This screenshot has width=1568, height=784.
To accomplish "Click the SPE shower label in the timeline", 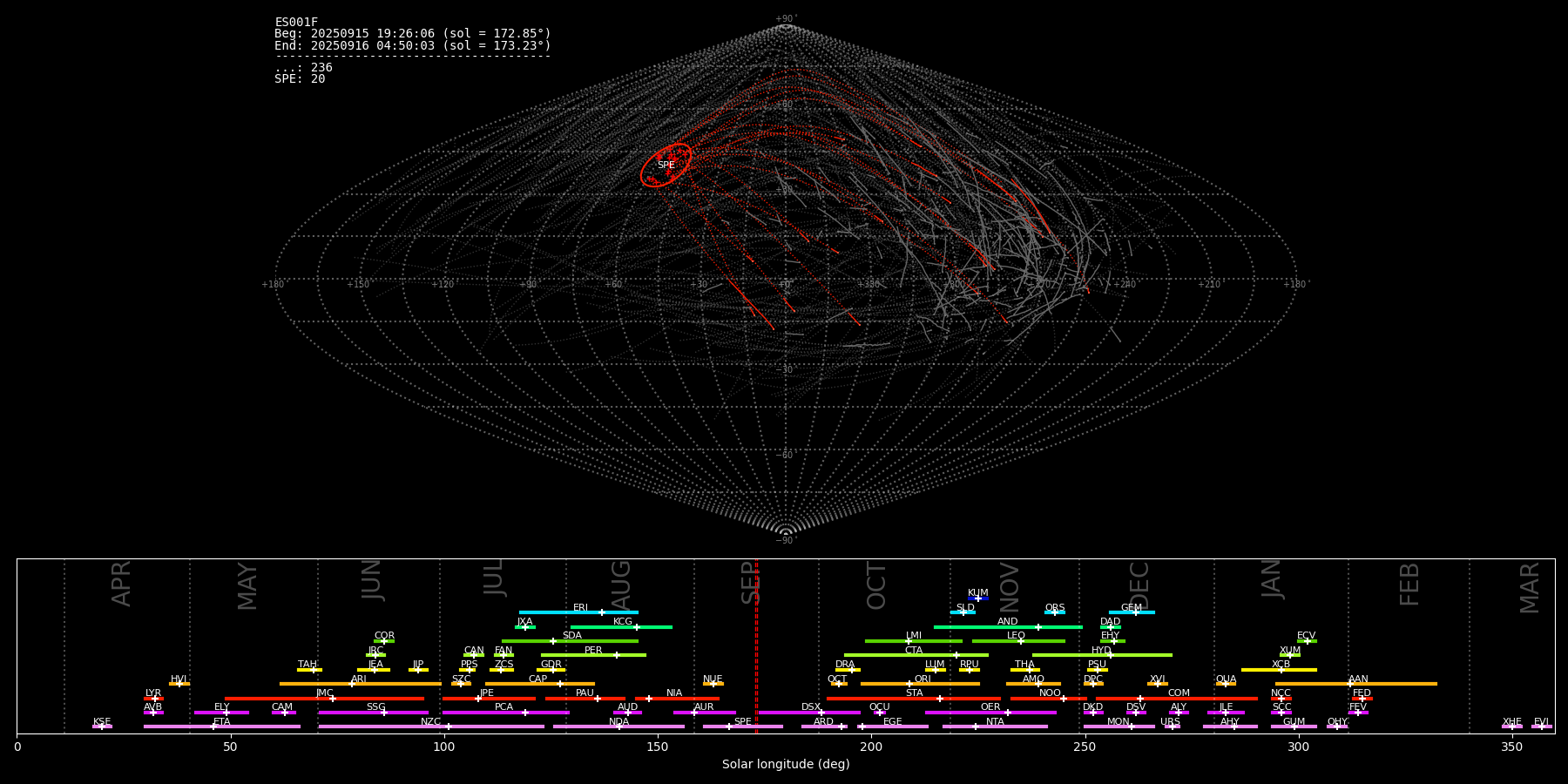I will click(743, 722).
